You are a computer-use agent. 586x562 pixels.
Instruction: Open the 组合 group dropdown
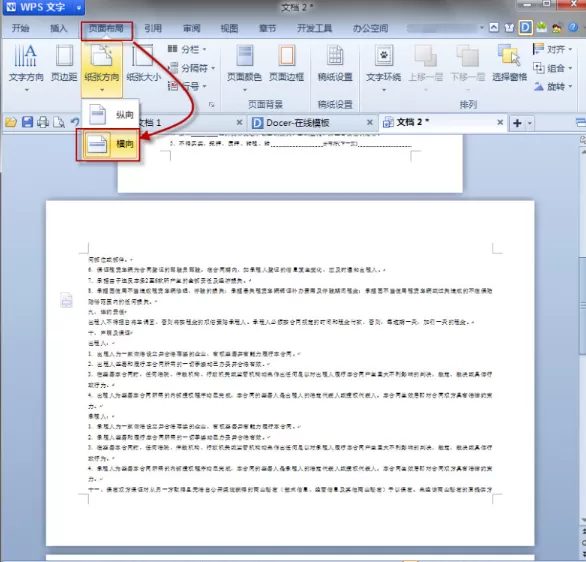coord(552,68)
